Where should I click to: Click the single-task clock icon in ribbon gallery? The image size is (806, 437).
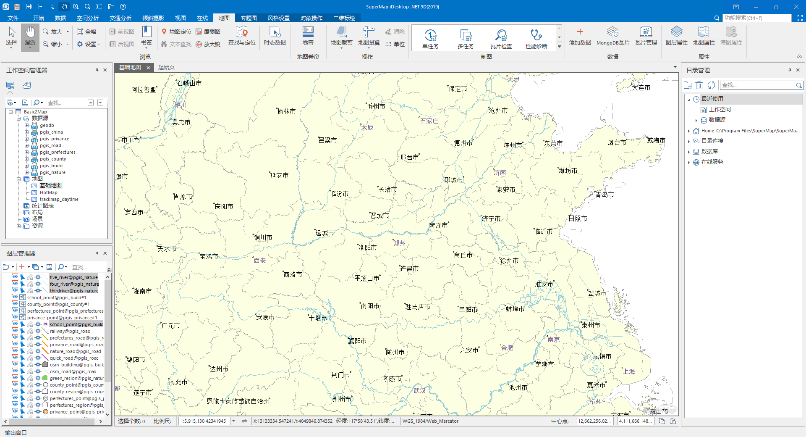click(431, 35)
